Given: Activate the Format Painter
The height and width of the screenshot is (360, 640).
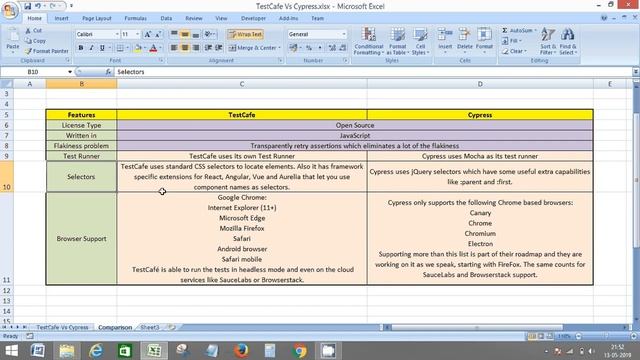Looking at the screenshot, I should click(47, 51).
